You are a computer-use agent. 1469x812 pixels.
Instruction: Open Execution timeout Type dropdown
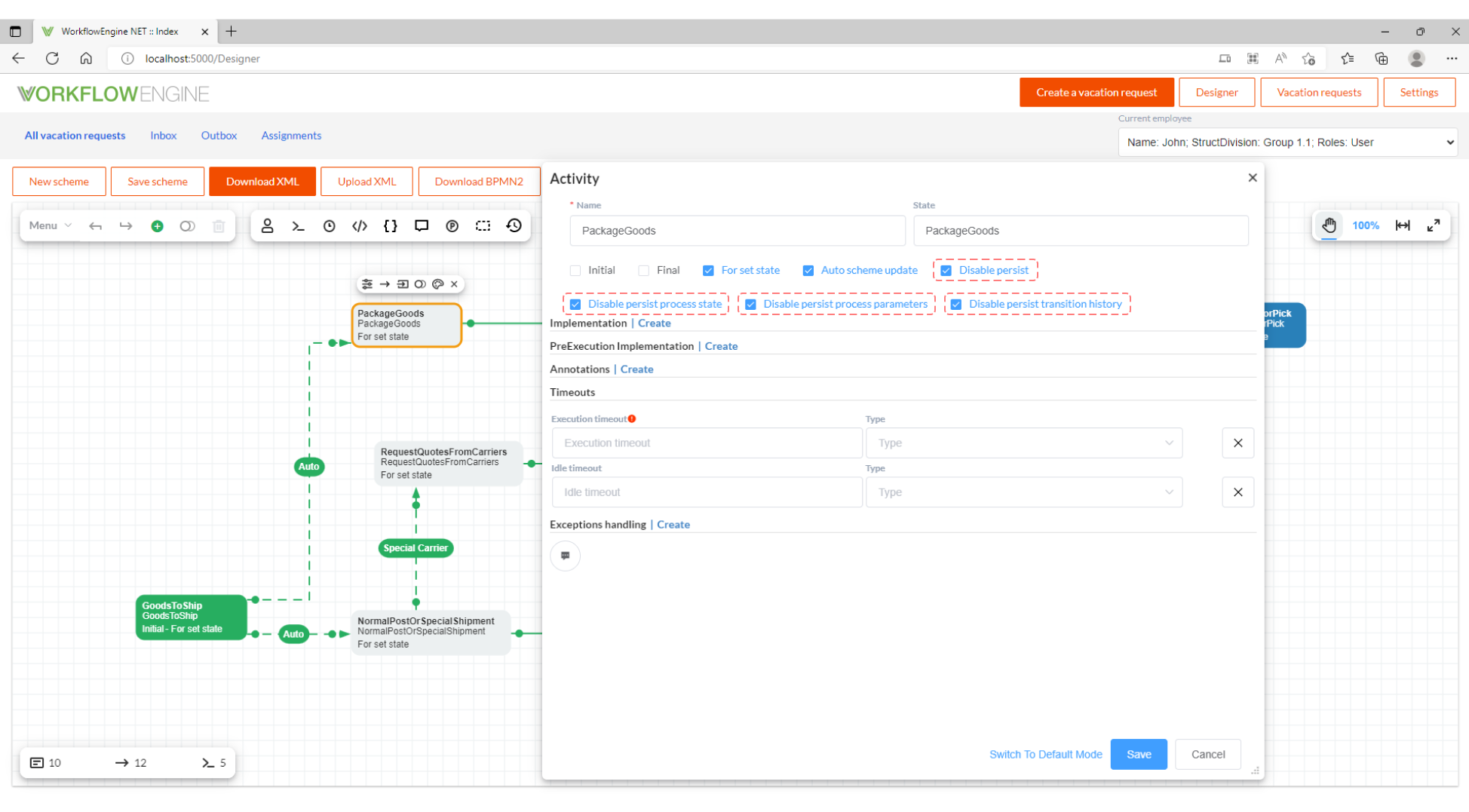coord(1024,443)
